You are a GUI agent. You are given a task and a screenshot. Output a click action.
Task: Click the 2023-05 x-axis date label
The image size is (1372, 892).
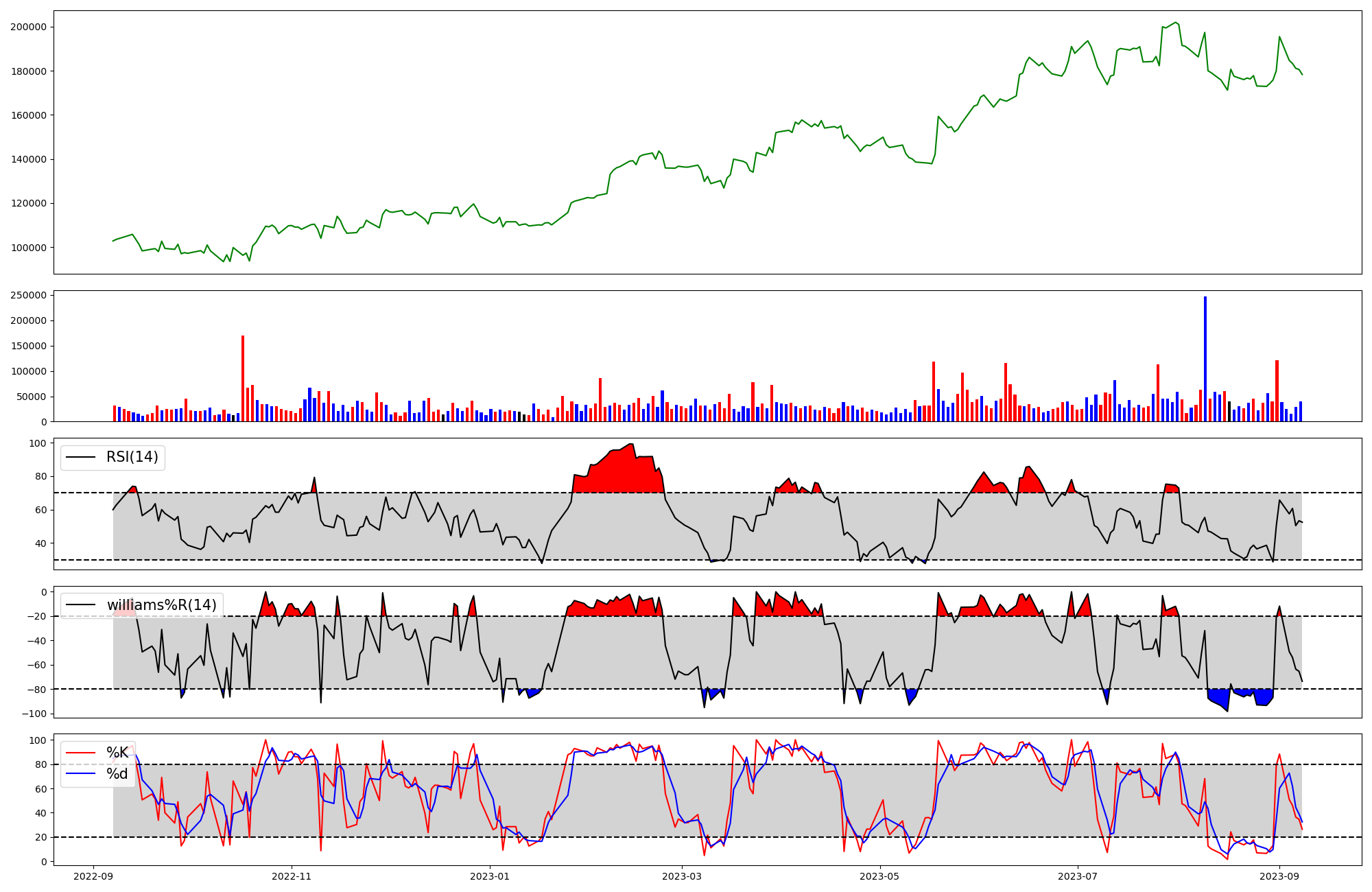tap(879, 876)
